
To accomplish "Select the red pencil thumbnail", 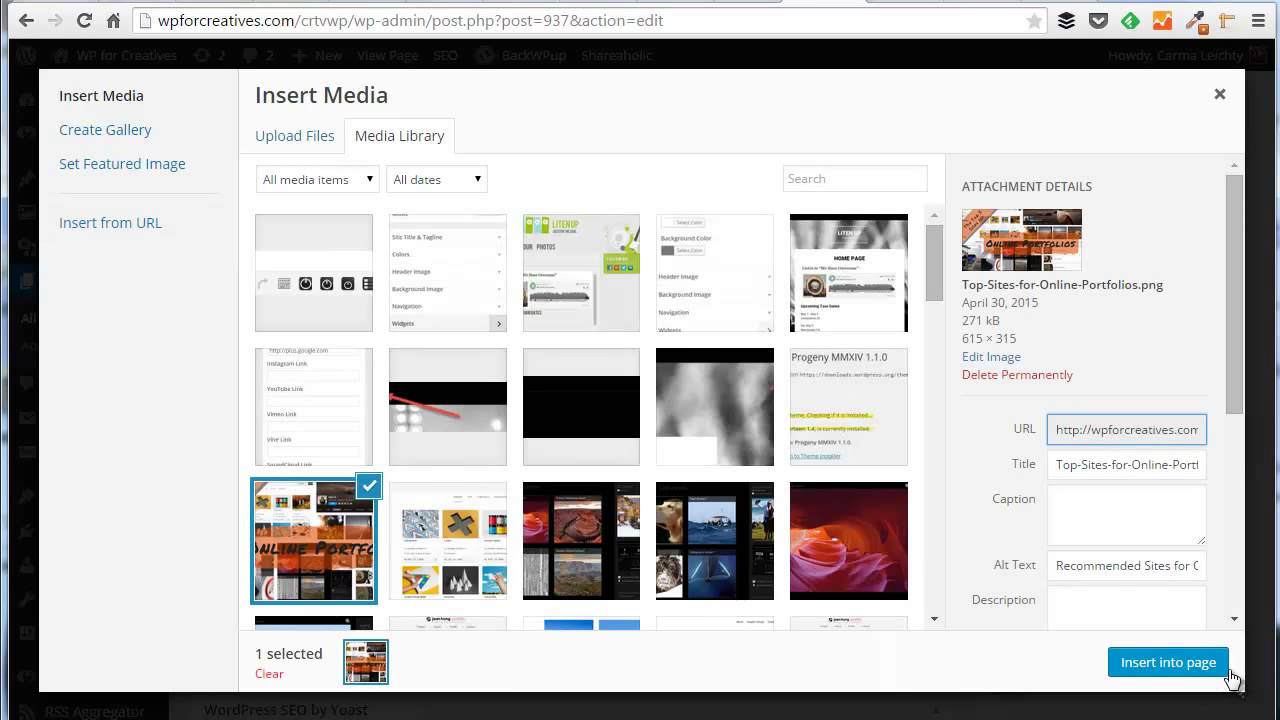I will tap(447, 407).
